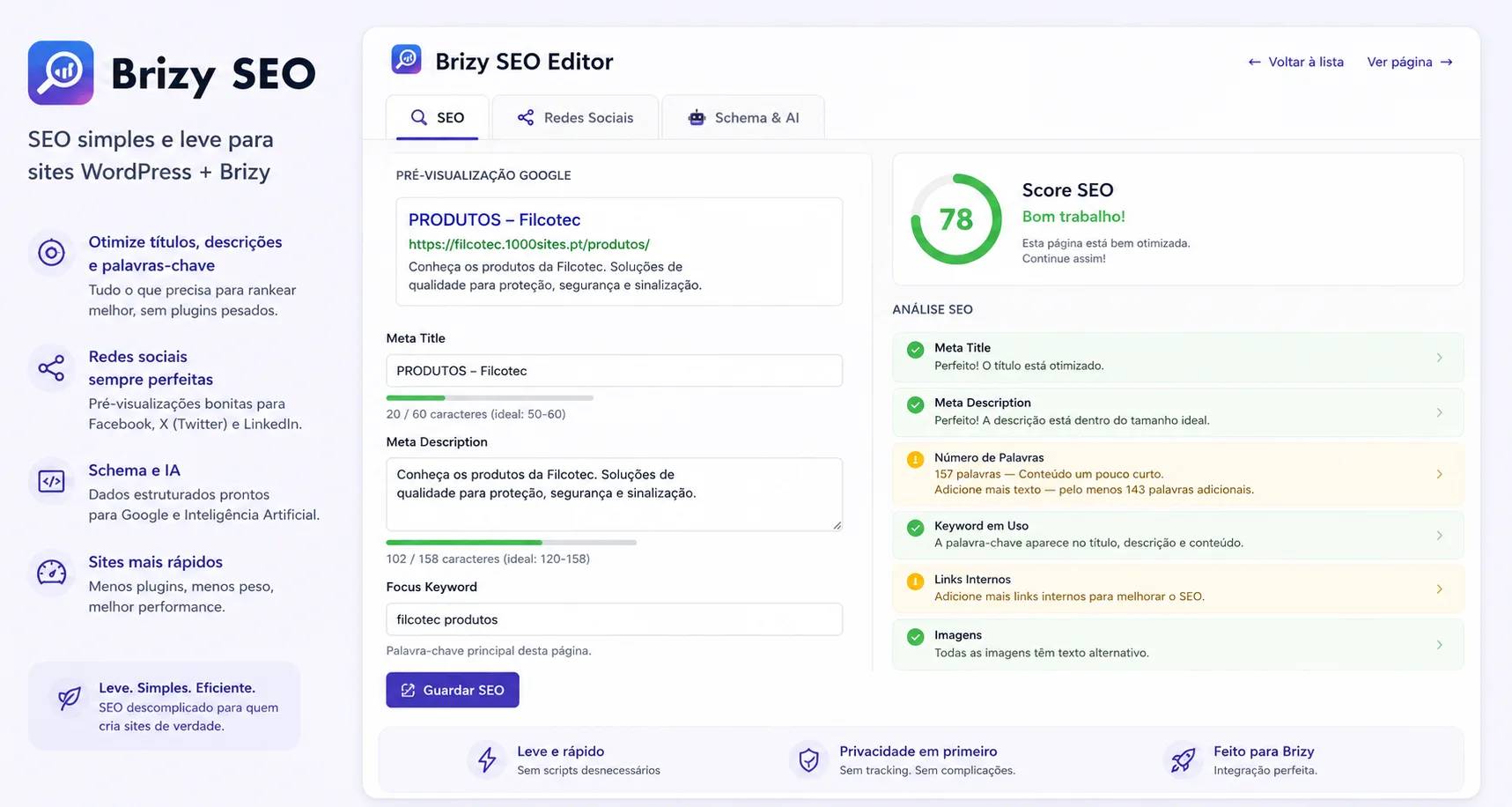Screen dimensions: 1512x807
Task: Click the '102 / 158 caracteres' counter text
Action: pyautogui.click(x=488, y=559)
